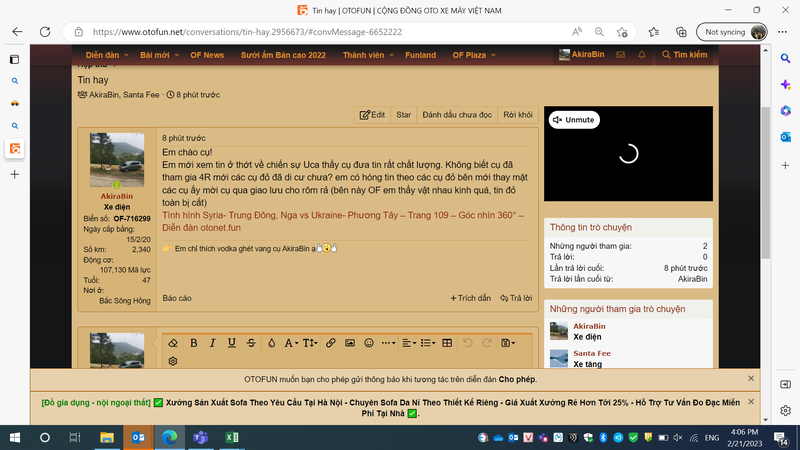This screenshot has width=800, height=450.
Task: Toggle Star on this conversation
Action: 404,115
